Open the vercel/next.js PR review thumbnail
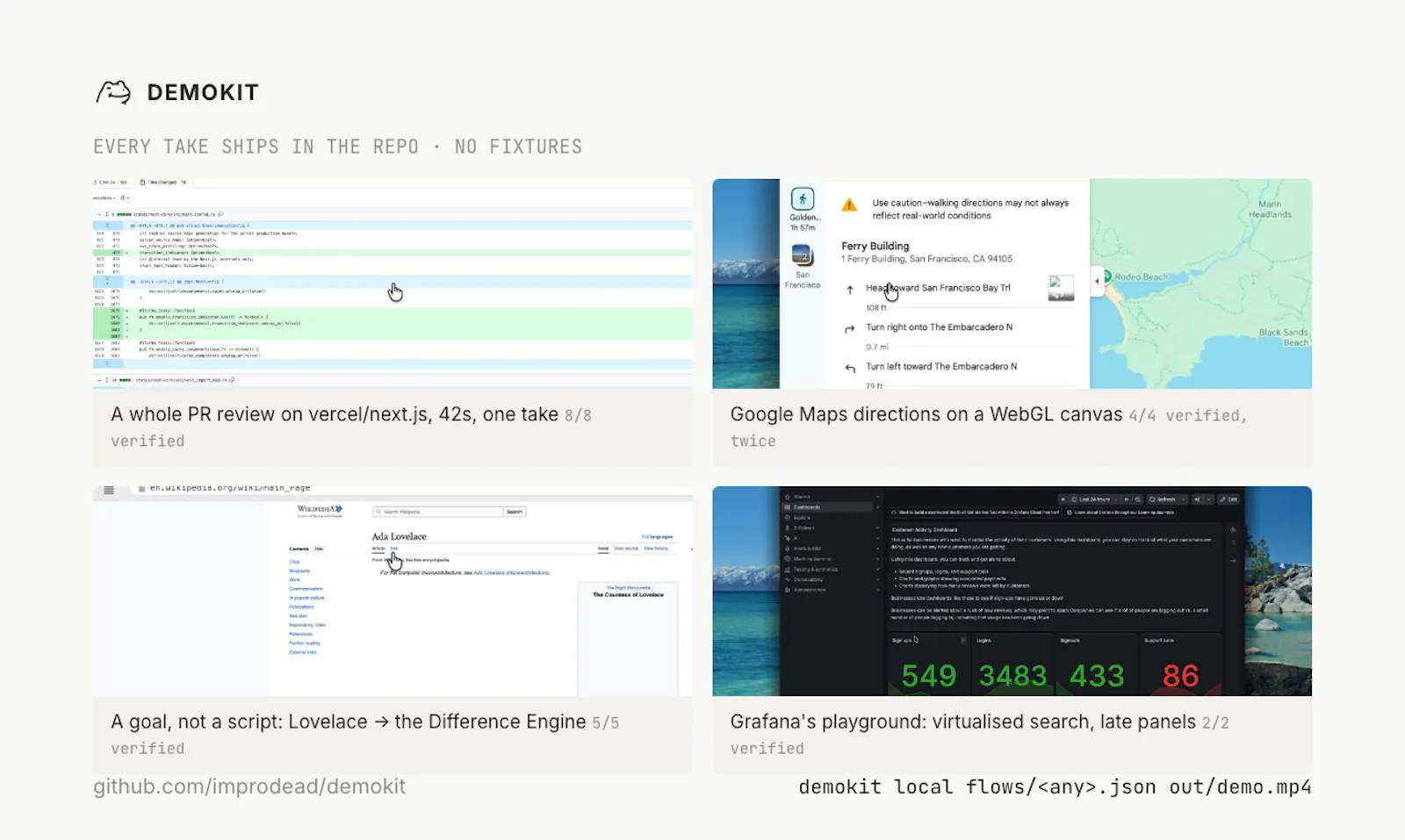 click(393, 284)
